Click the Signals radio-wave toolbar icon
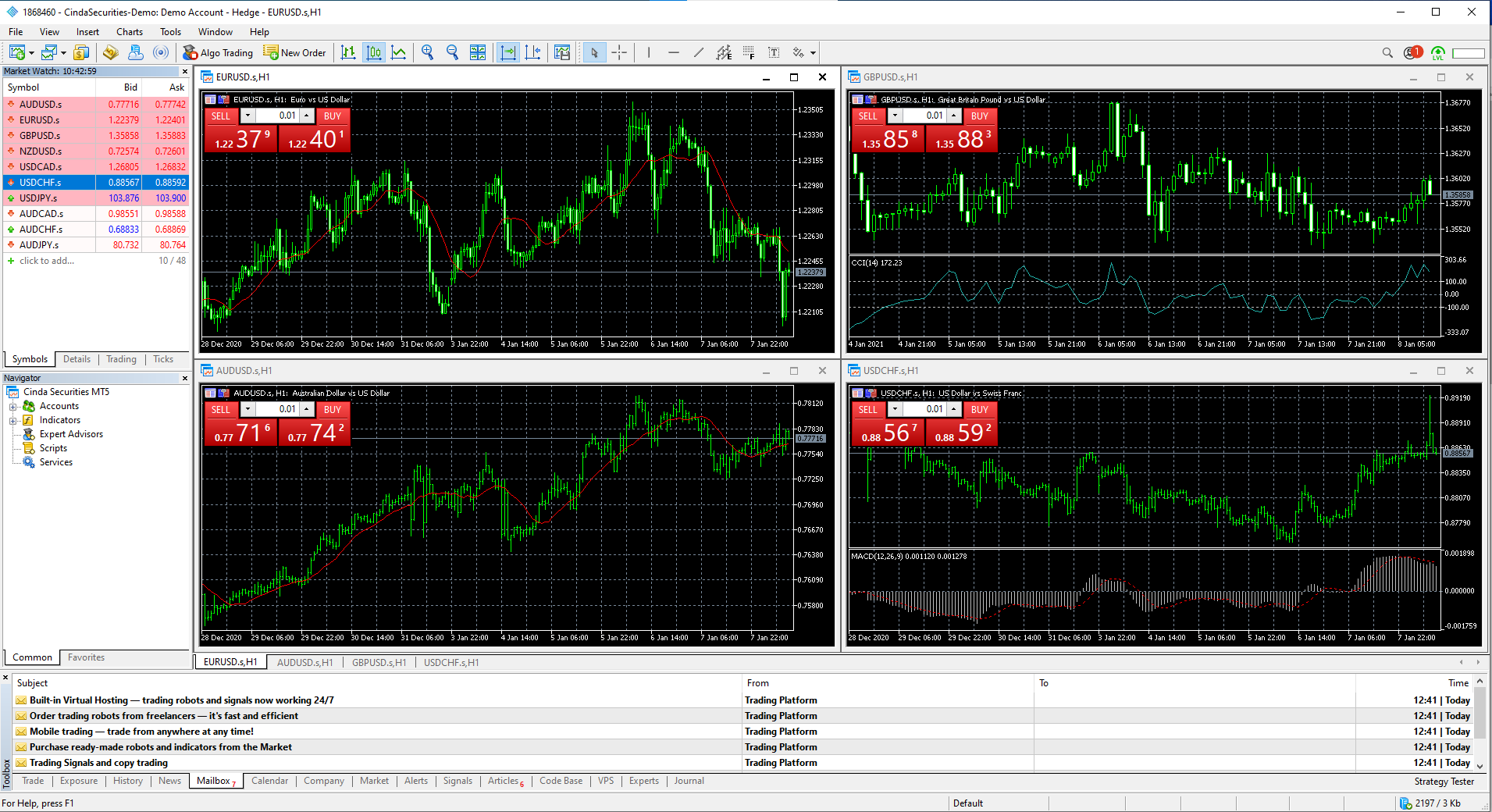 (161, 52)
